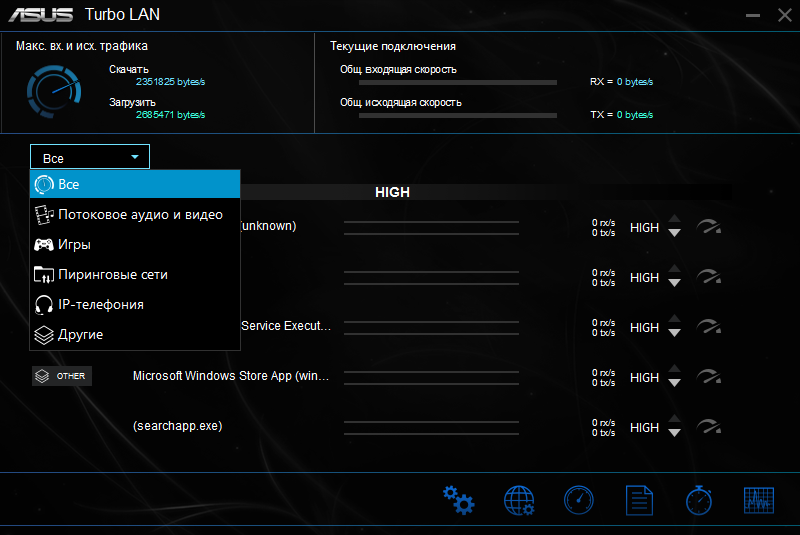Select Пиринговые сети category filter

click(x=135, y=274)
